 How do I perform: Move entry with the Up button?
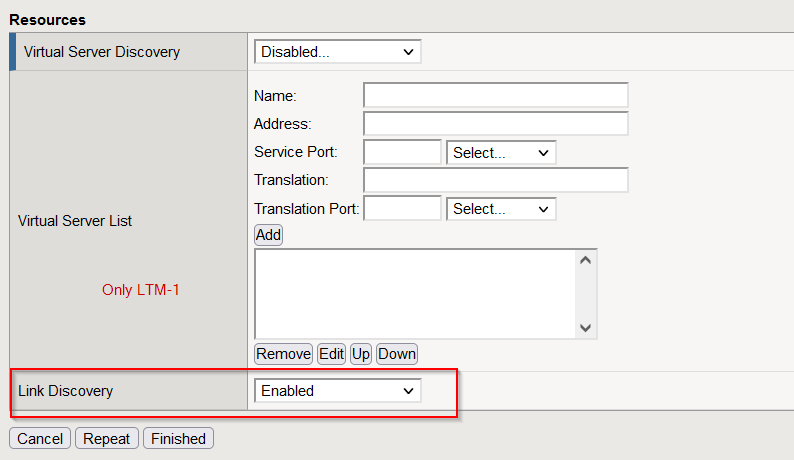361,354
